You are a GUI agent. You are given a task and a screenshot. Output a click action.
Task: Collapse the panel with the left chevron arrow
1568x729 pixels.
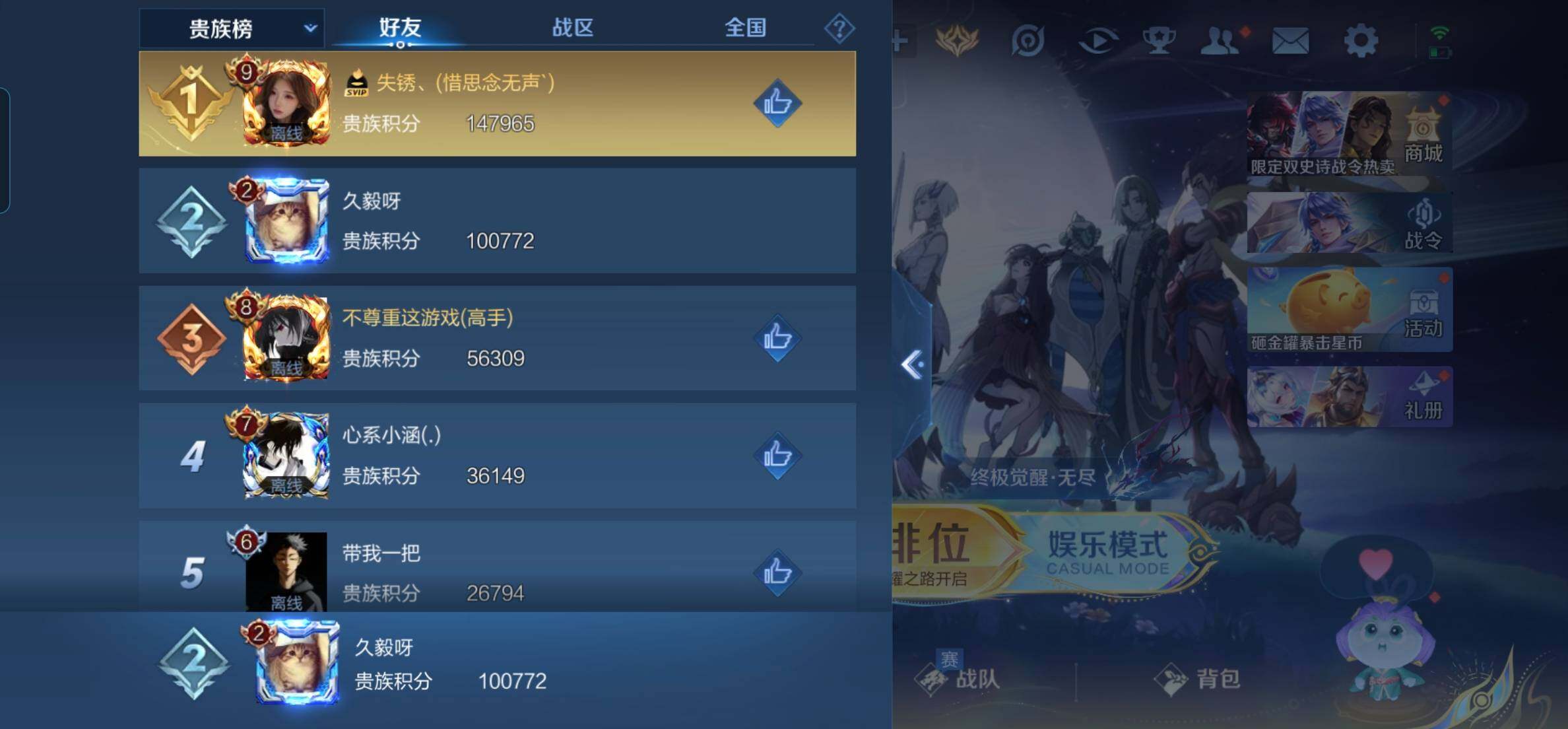tap(913, 364)
